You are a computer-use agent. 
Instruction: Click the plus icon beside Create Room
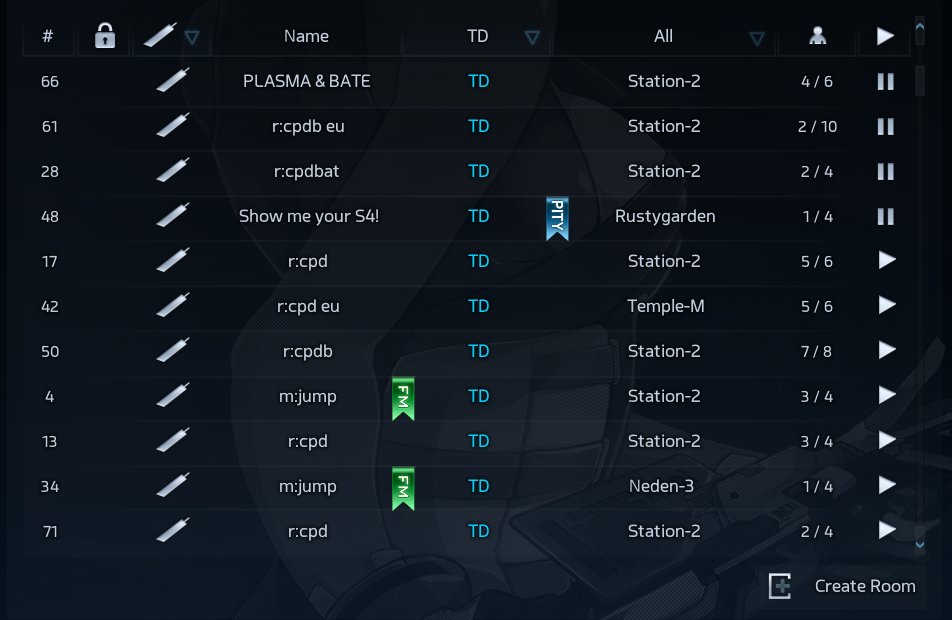click(x=780, y=587)
